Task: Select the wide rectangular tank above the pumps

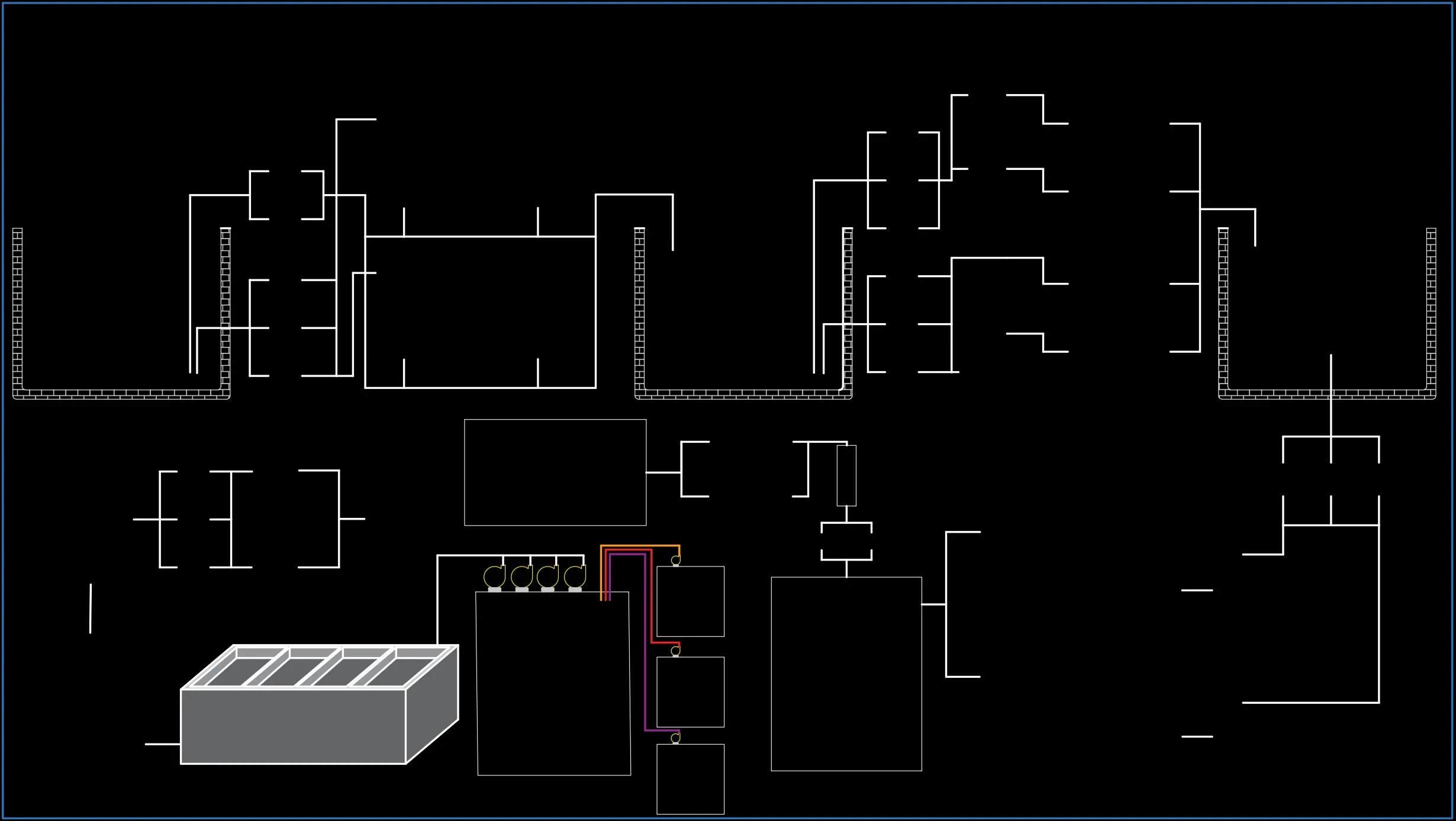Action: 555,472
